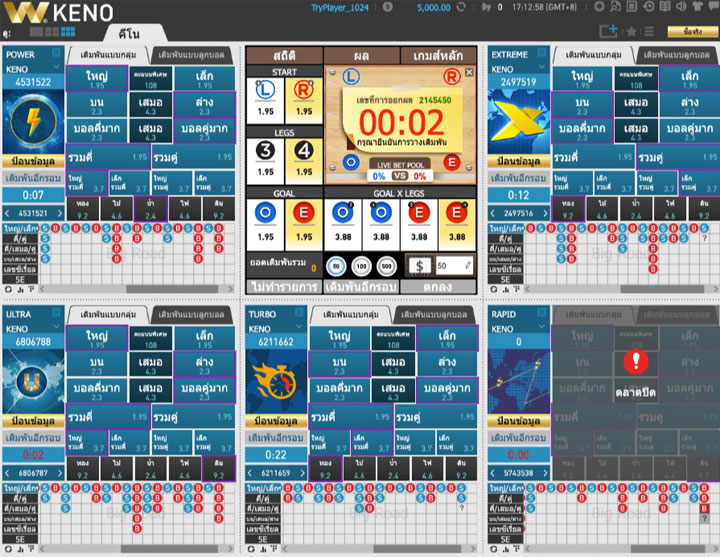Bet on START L at 1.95

tap(265, 100)
